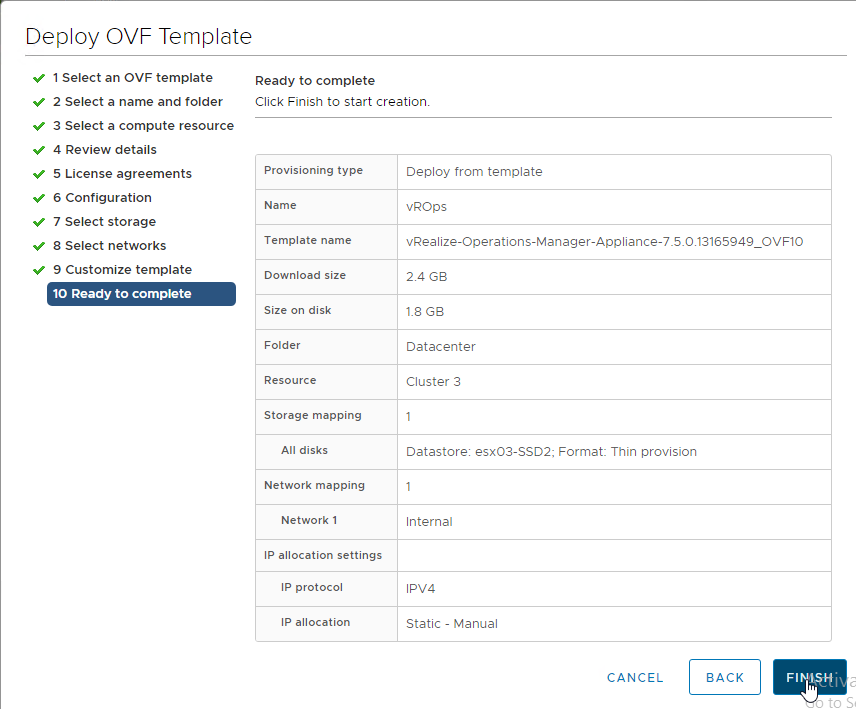
Task: Click the IP protocol value 'IPV4'
Action: coord(420,589)
